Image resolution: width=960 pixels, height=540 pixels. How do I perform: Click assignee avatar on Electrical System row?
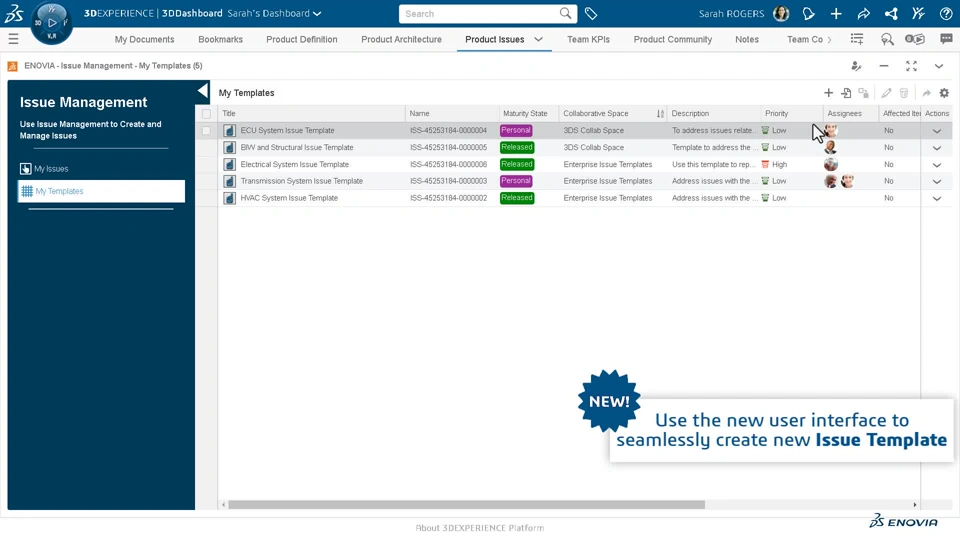pyautogui.click(x=831, y=164)
